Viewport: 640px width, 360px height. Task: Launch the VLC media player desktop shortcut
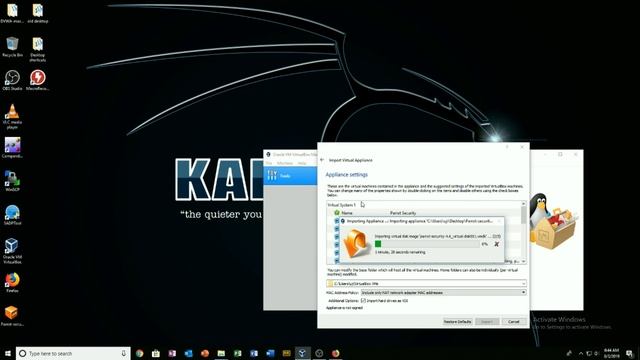pos(12,116)
